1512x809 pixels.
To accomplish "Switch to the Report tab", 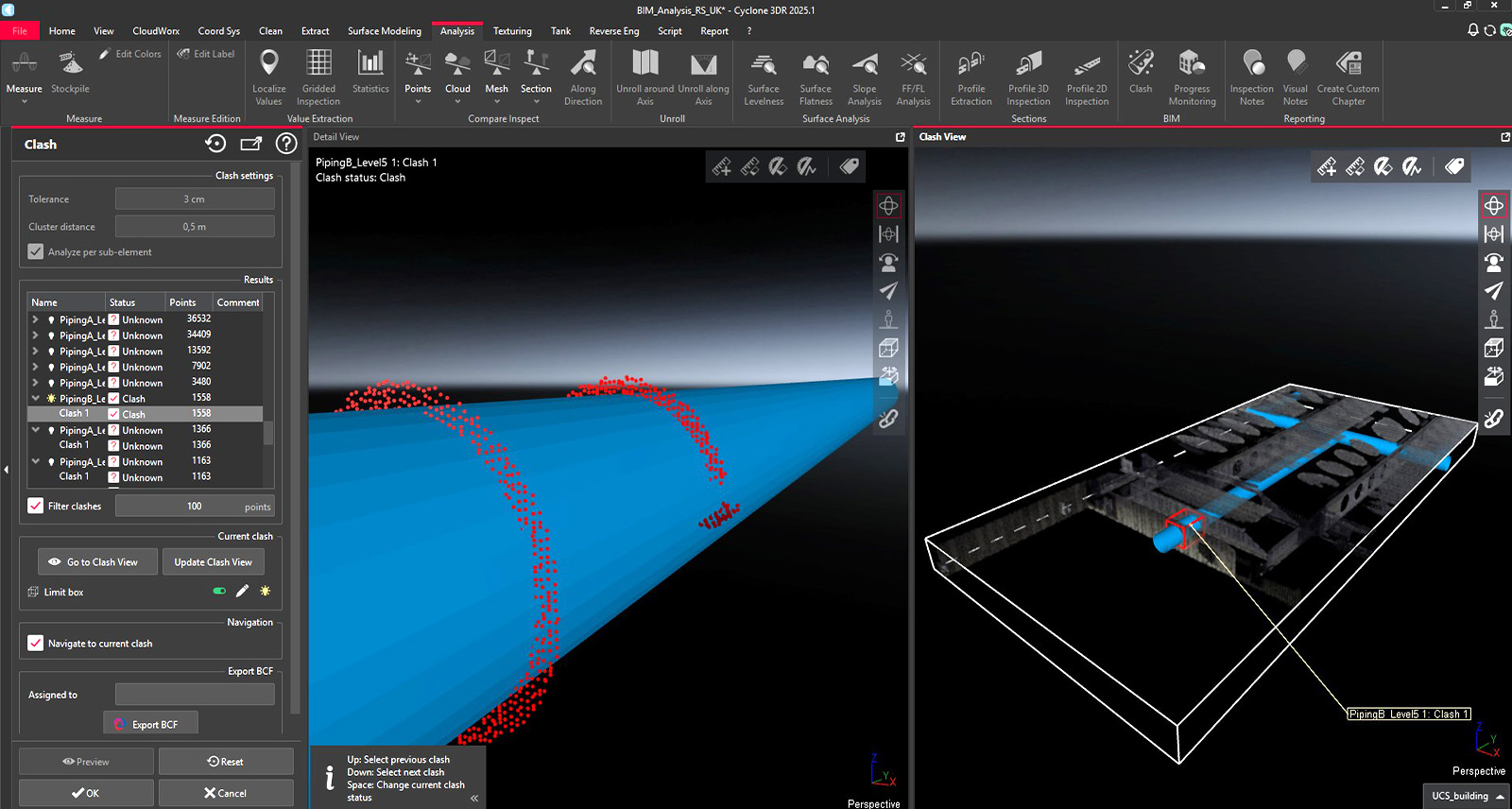I will (x=714, y=30).
